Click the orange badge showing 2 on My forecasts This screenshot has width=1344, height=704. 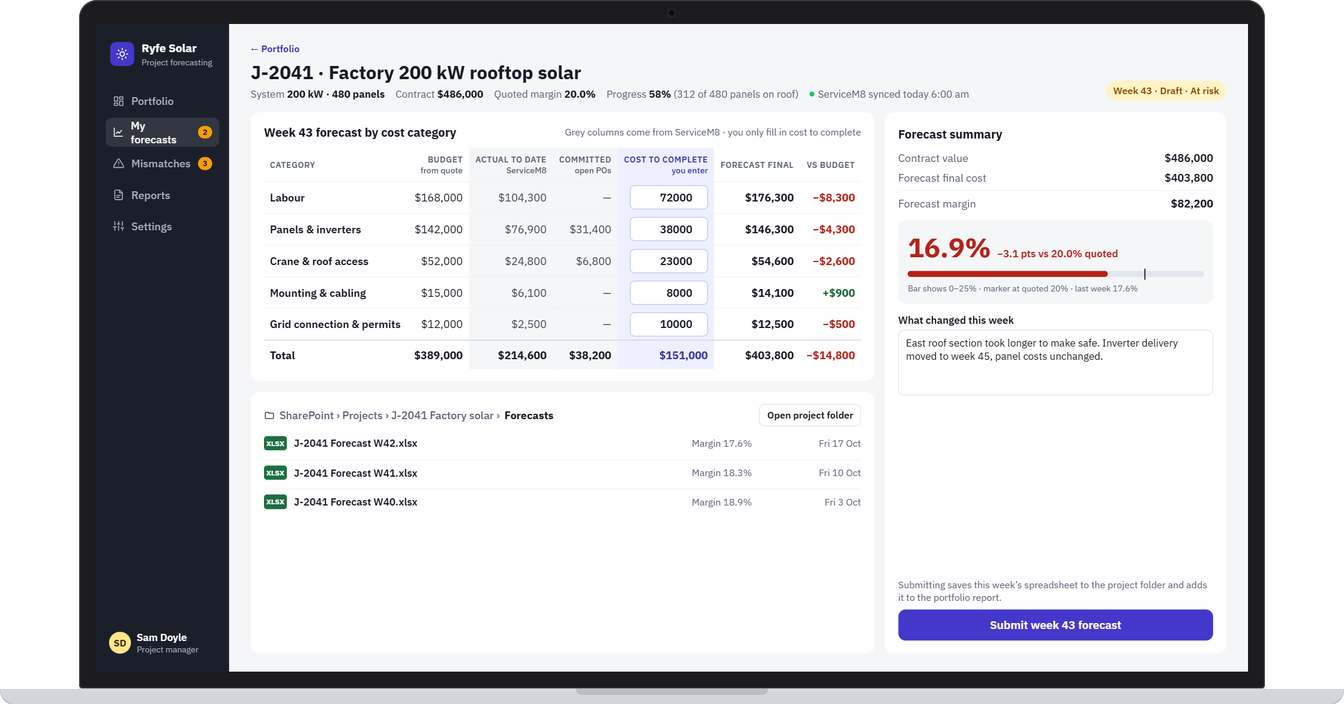pos(205,132)
